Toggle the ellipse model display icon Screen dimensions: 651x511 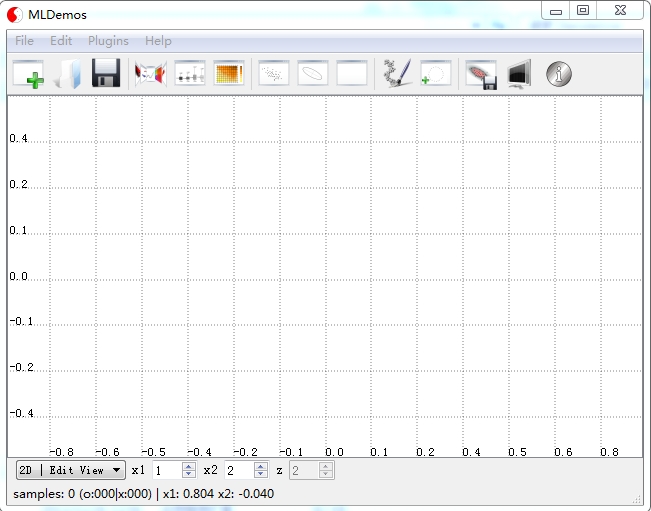point(313,73)
